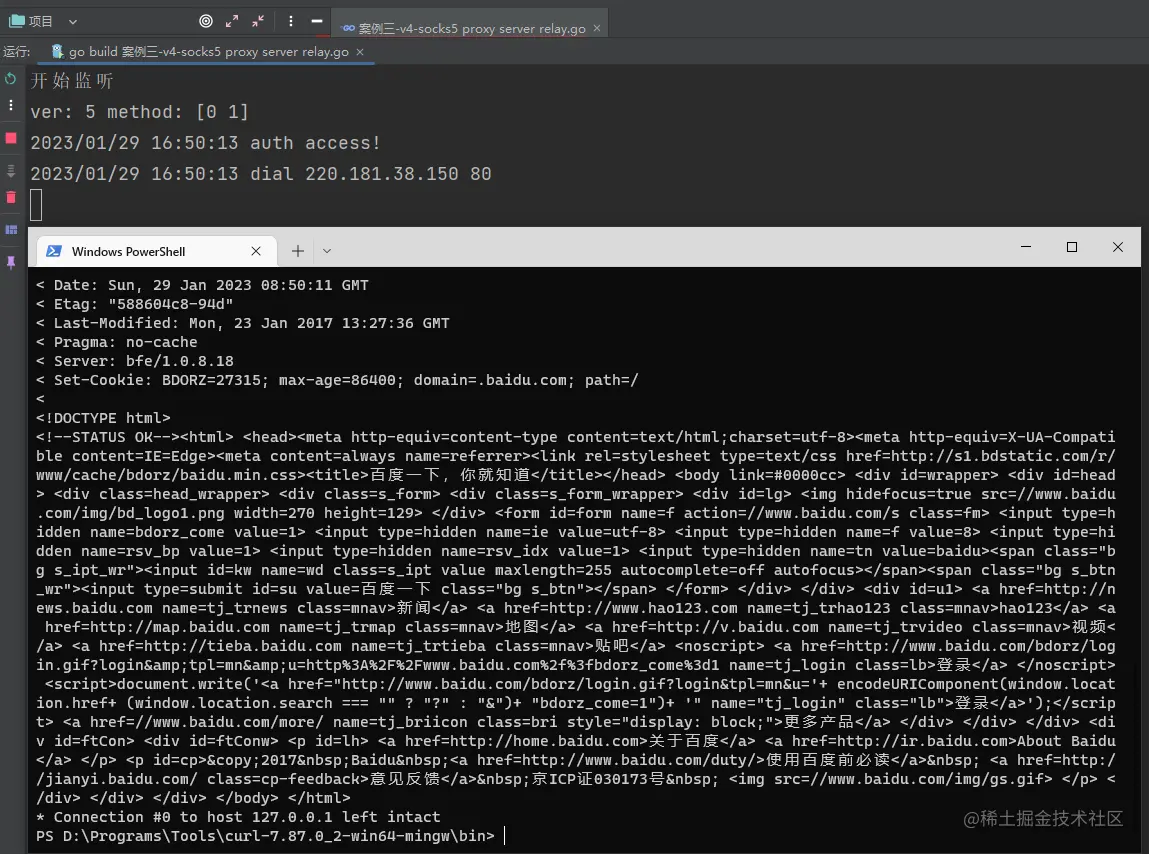Image resolution: width=1149 pixels, height=854 pixels.
Task: Click the Etag header line
Action: 135,303
